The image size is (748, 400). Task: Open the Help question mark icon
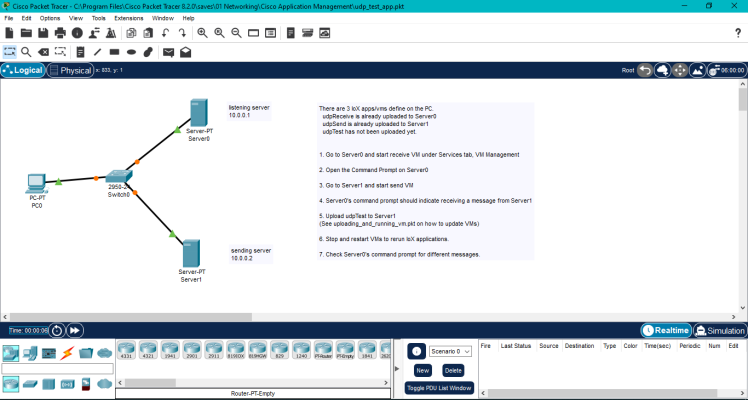click(x=738, y=33)
